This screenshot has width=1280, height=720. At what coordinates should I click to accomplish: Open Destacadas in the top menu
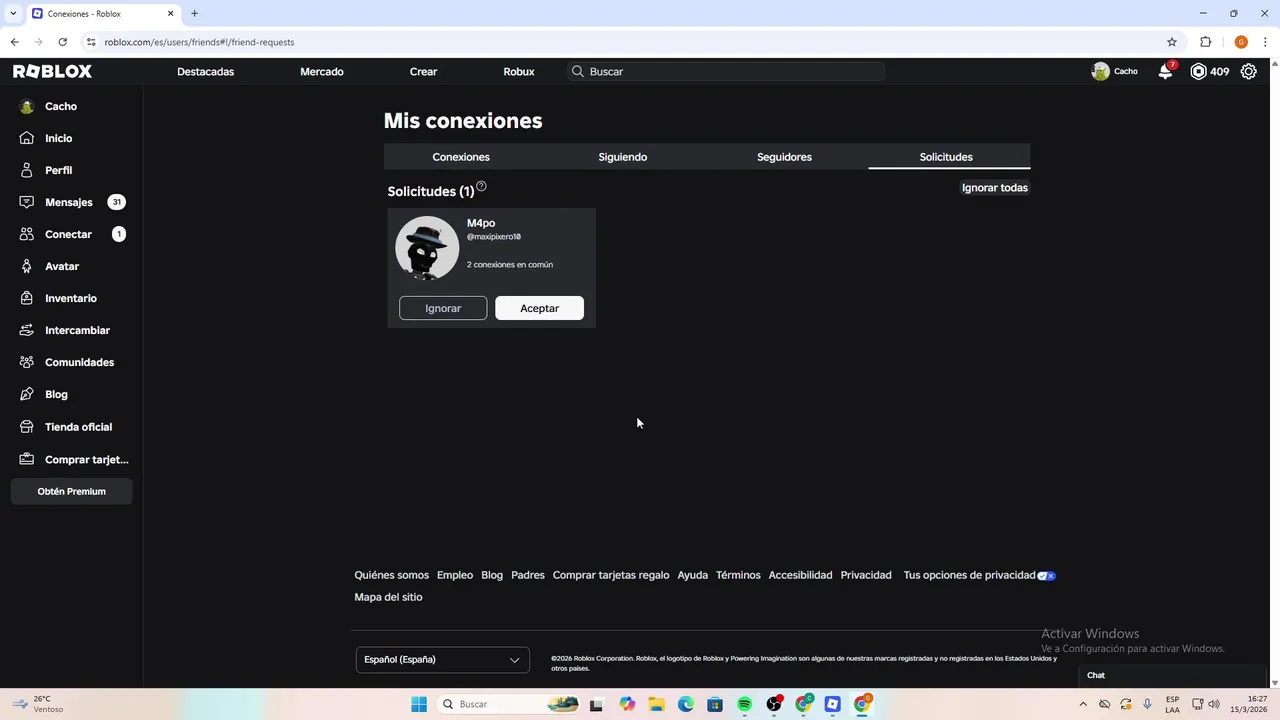click(x=205, y=71)
